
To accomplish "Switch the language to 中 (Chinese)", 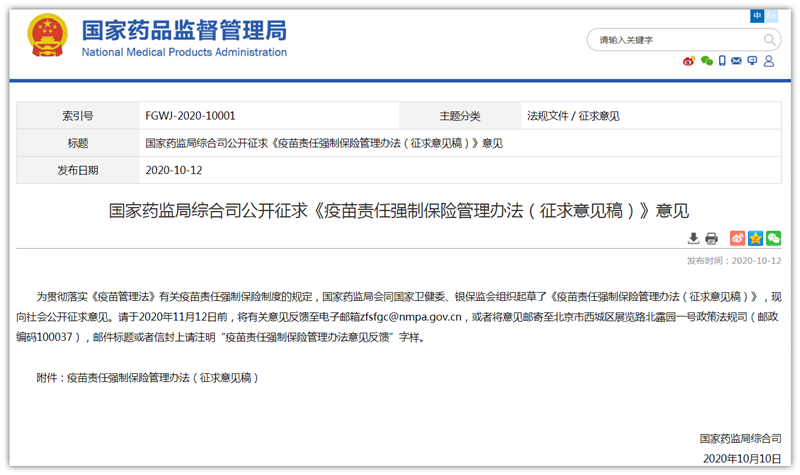I will 757,16.
